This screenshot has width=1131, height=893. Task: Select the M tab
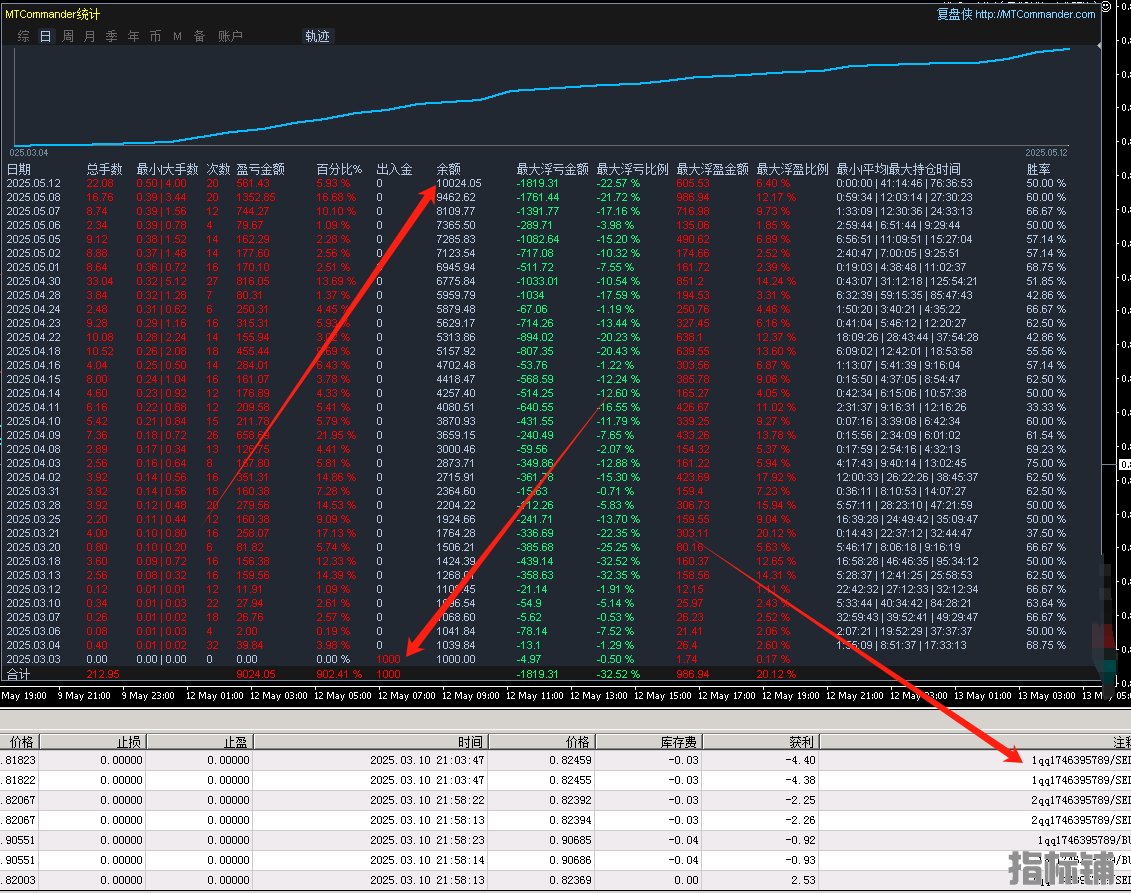point(177,36)
